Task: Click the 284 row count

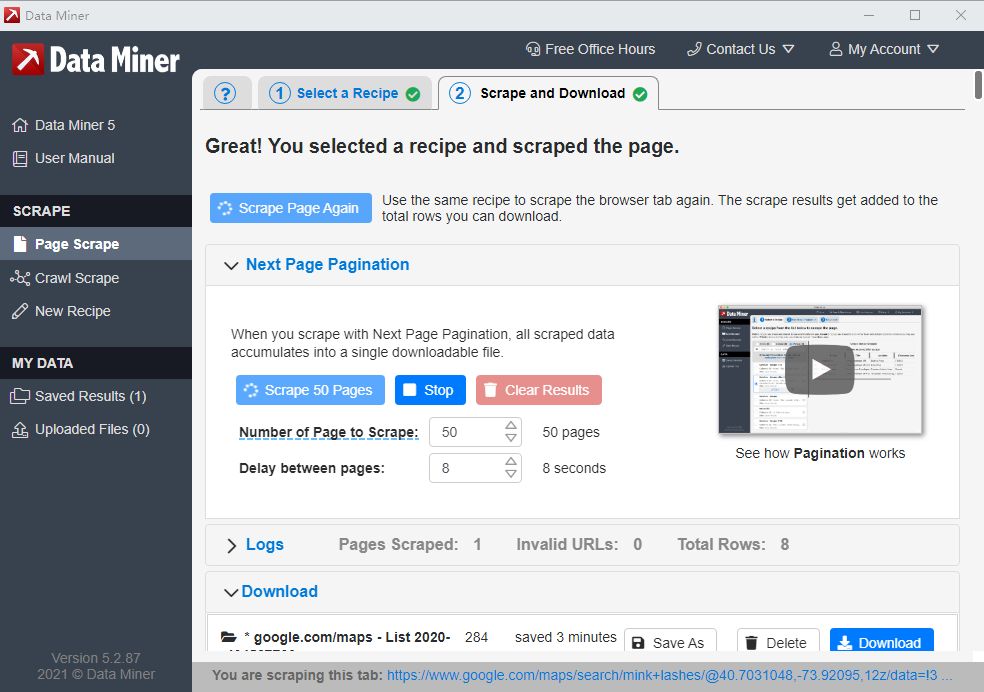Action: 476,637
